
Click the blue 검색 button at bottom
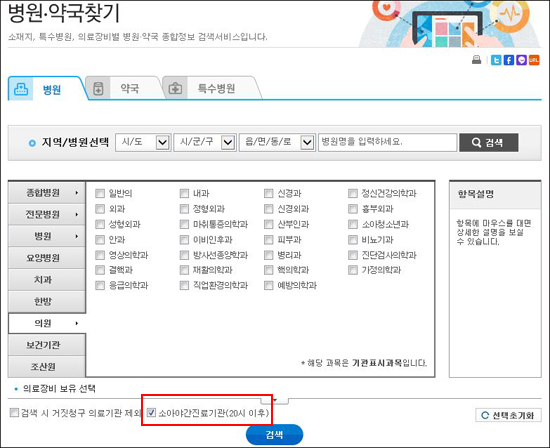pos(274,435)
